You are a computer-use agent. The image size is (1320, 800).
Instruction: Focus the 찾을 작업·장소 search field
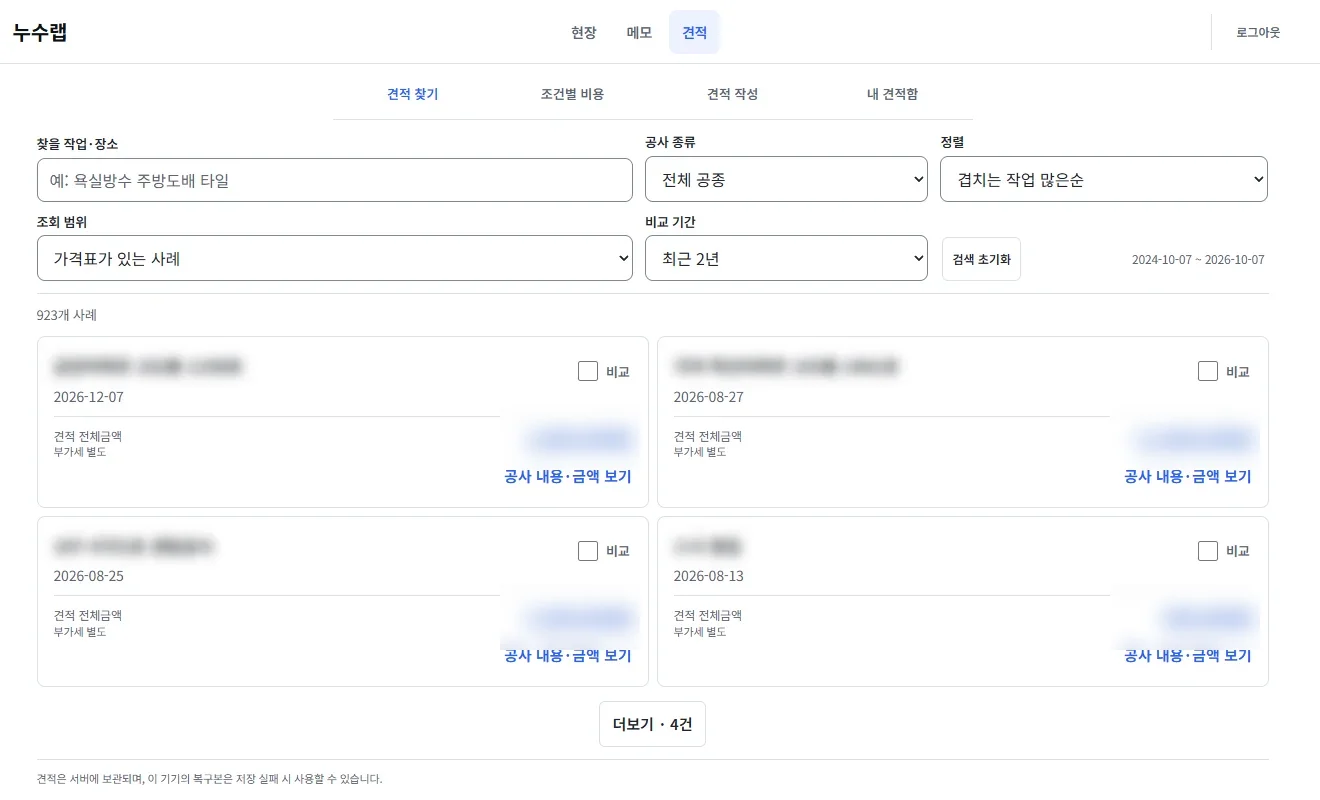[335, 180]
